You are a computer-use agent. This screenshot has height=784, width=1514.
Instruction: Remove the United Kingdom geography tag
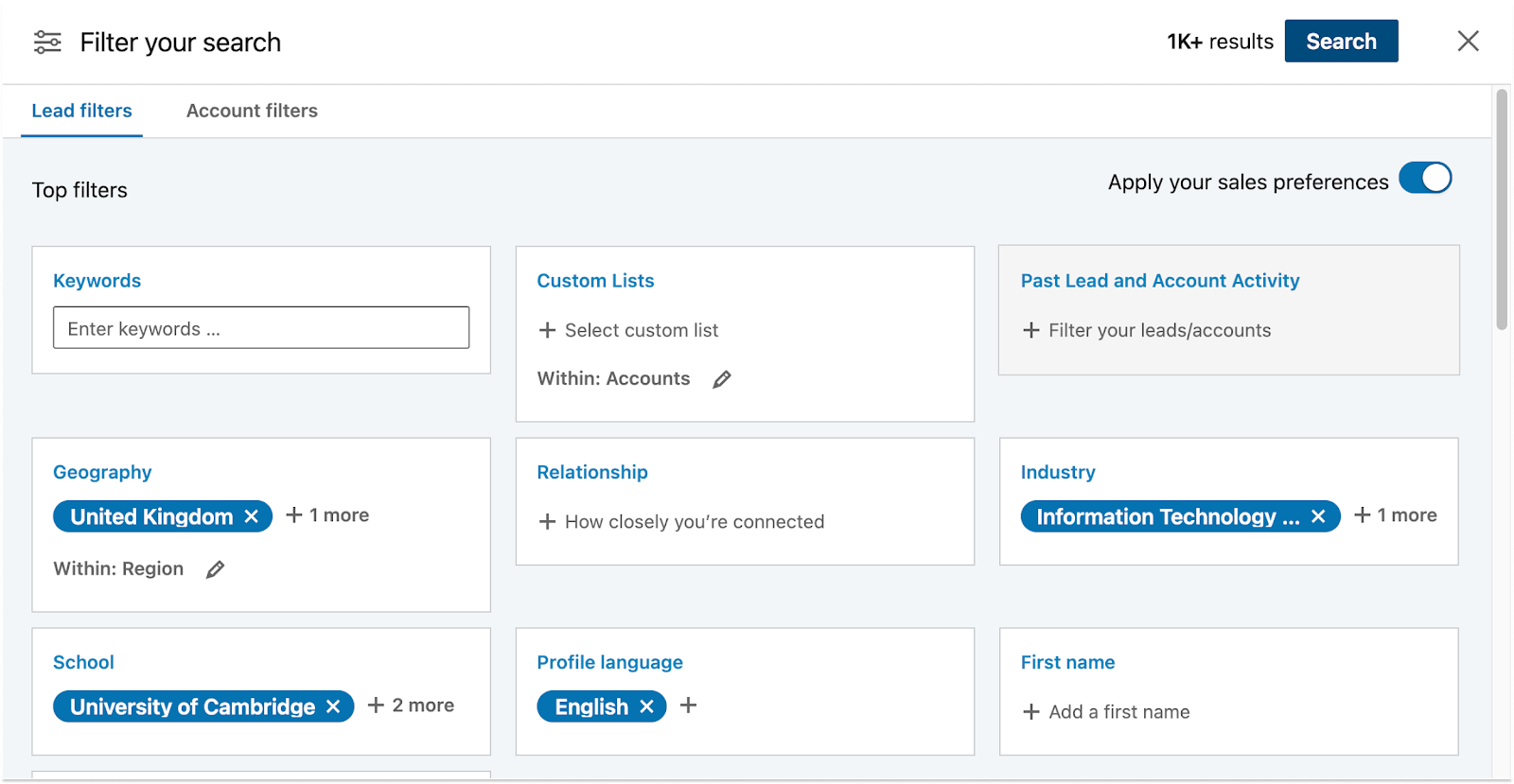(252, 516)
